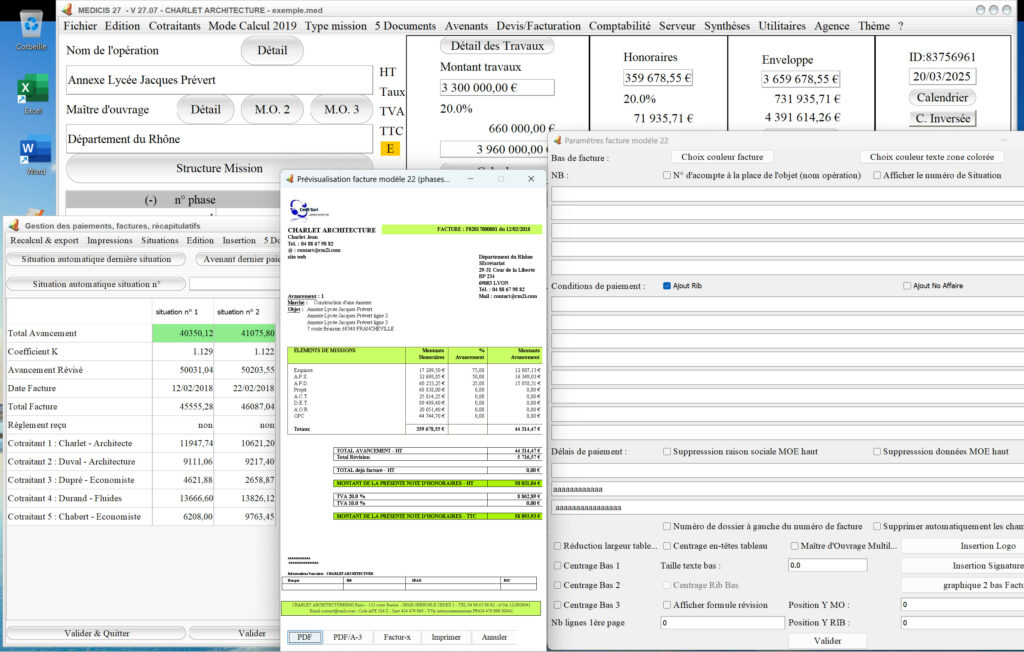Image resolution: width=1024 pixels, height=652 pixels.
Task: Click the Position Y MO field
Action: (962, 604)
